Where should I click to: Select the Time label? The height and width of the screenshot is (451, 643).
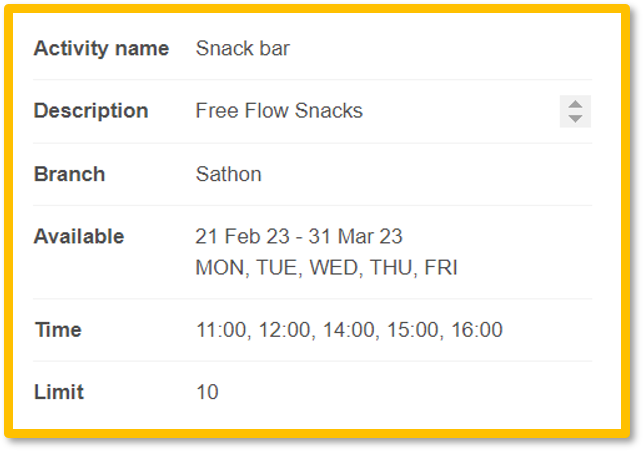click(59, 330)
